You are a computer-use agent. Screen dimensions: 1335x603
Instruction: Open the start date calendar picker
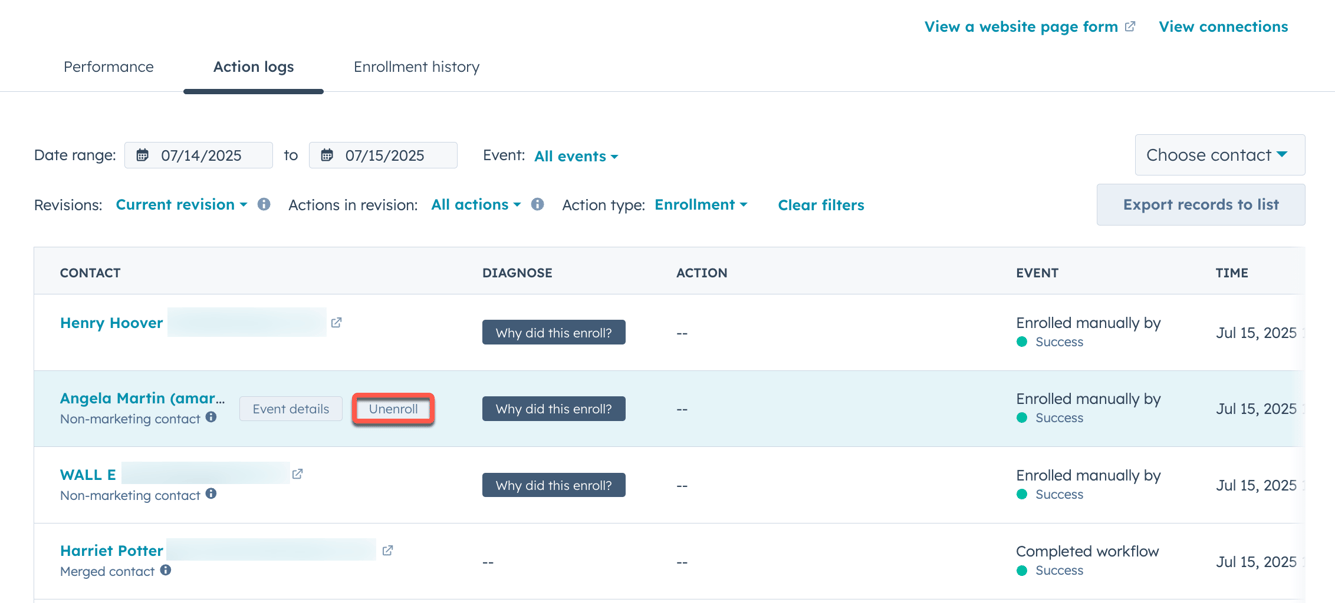point(141,155)
